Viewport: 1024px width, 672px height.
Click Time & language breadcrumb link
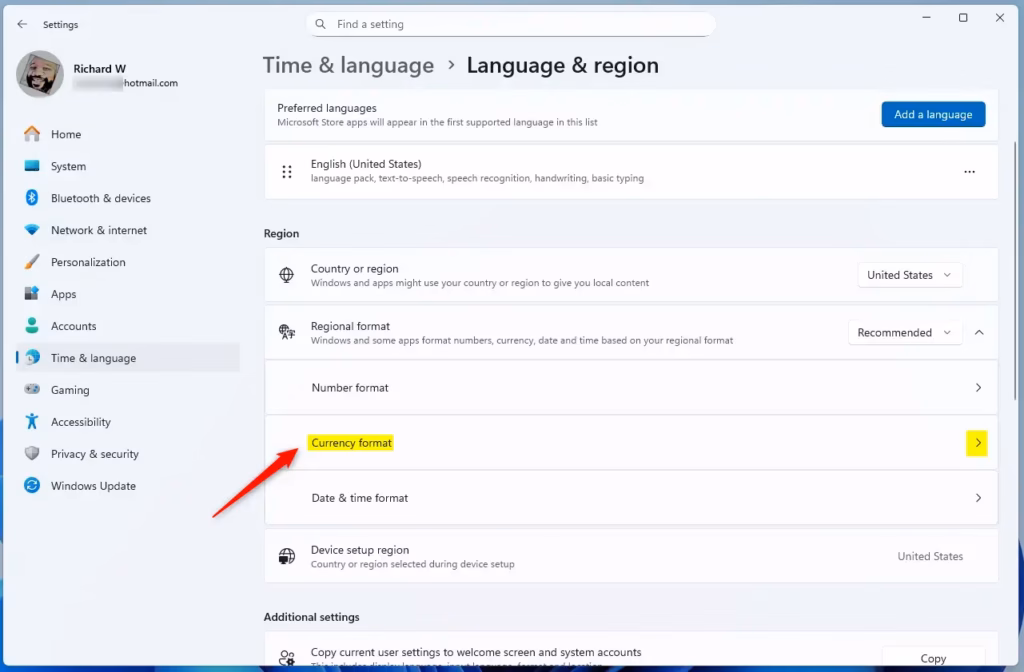tap(348, 65)
